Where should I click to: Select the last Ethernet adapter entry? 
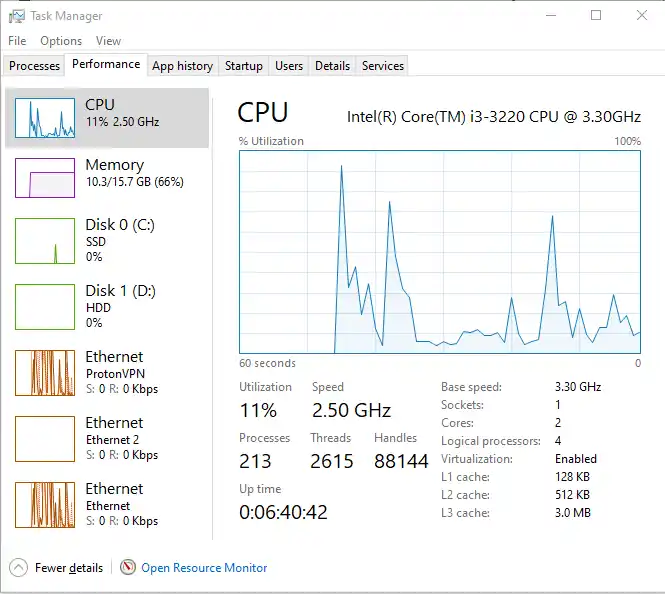(107, 505)
